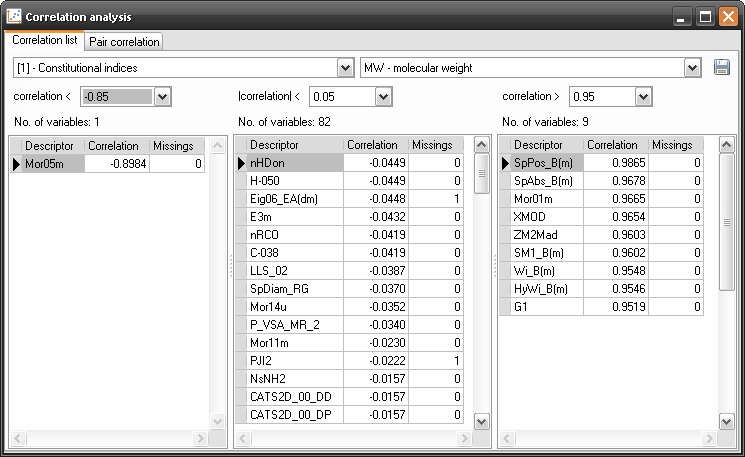Select the nHDon descriptor row
Viewport: 745px width, 457px height.
click(x=349, y=163)
